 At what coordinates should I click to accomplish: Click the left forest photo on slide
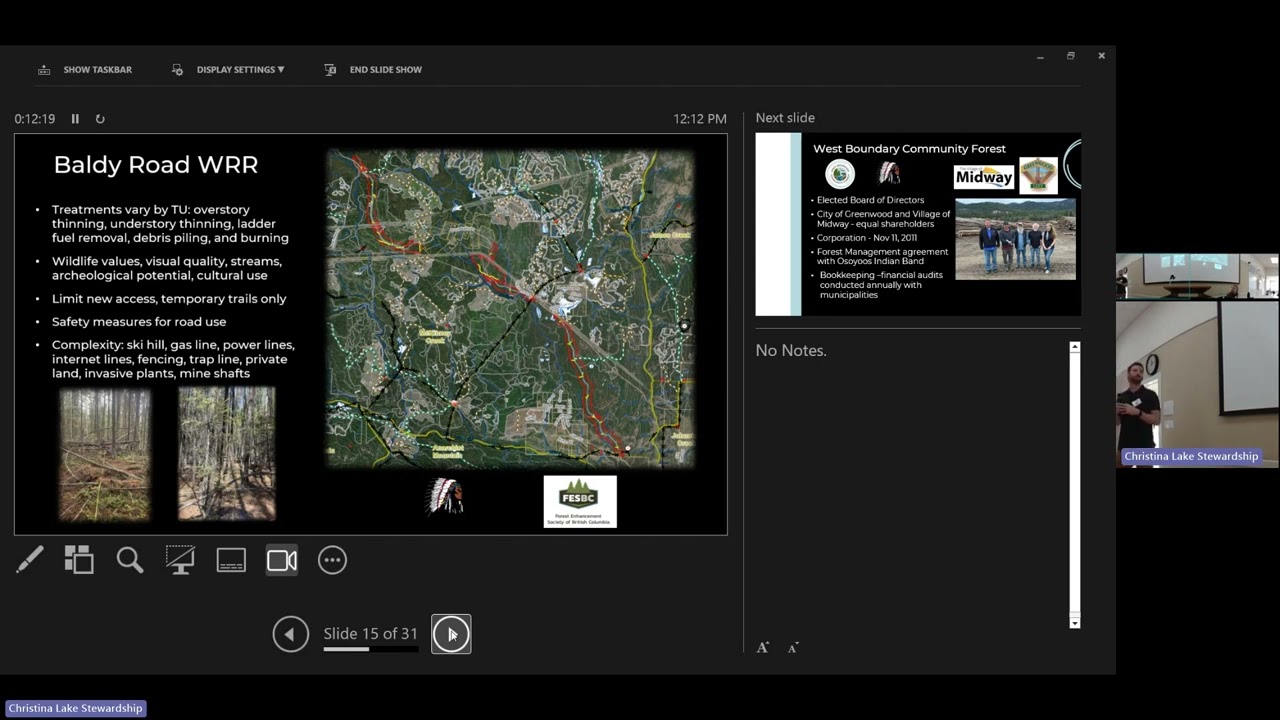105,455
